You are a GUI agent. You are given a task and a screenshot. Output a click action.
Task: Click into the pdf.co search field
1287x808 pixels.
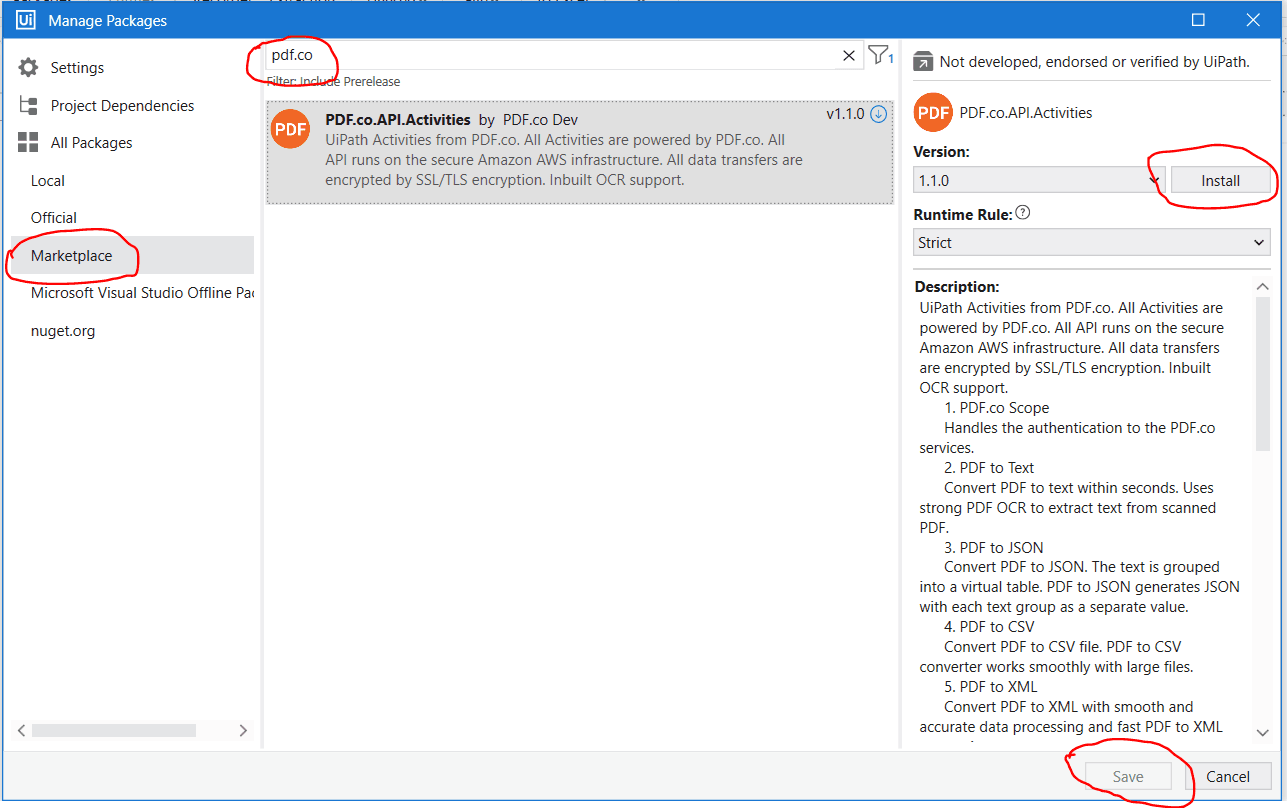(x=550, y=56)
